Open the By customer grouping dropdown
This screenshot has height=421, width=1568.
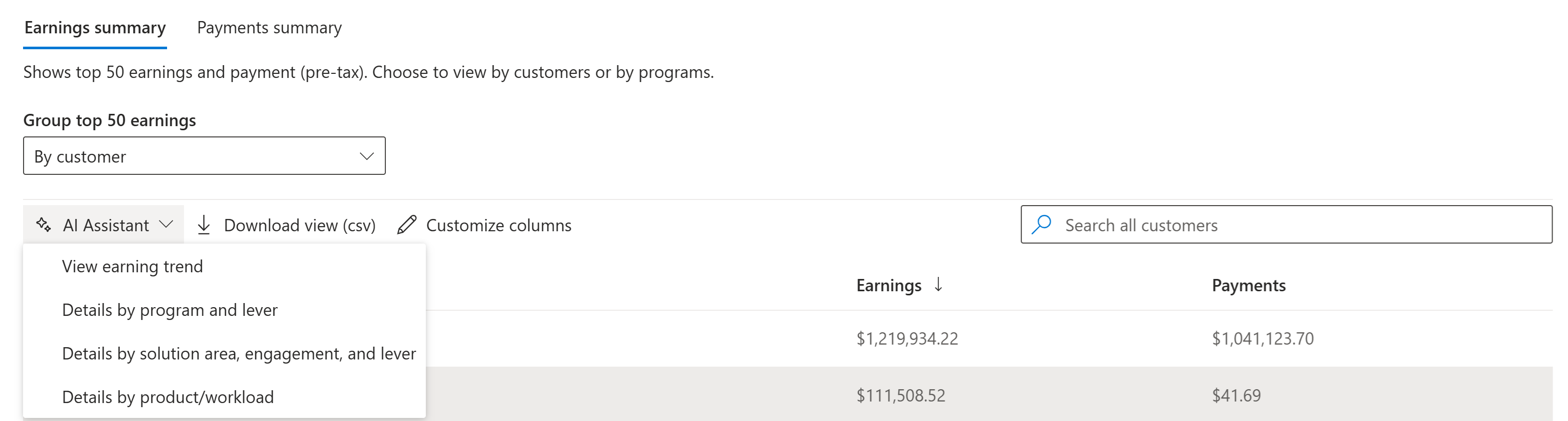[204, 156]
